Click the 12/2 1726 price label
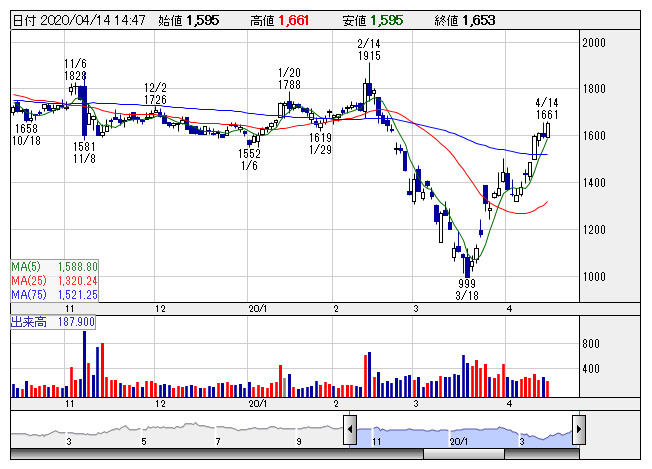The height and width of the screenshot is (469, 652). [x=155, y=94]
